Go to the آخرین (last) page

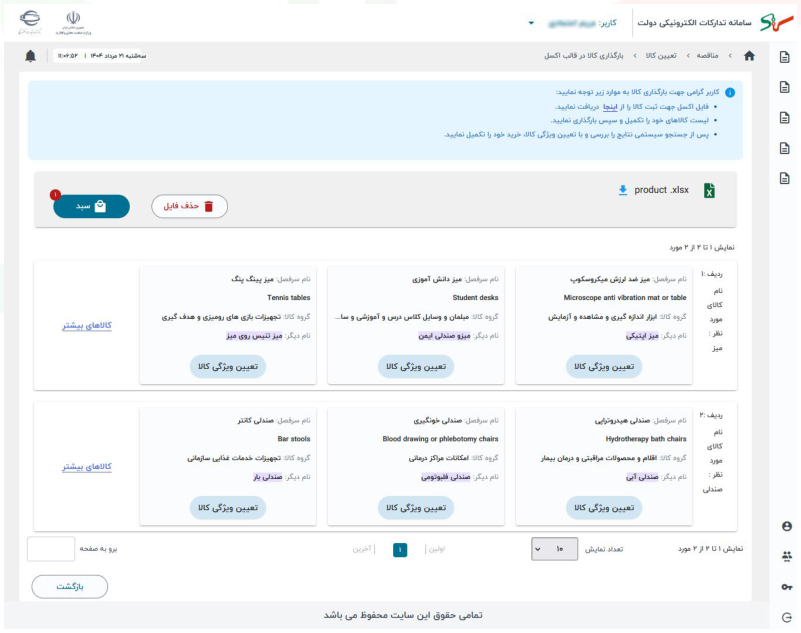click(x=362, y=549)
